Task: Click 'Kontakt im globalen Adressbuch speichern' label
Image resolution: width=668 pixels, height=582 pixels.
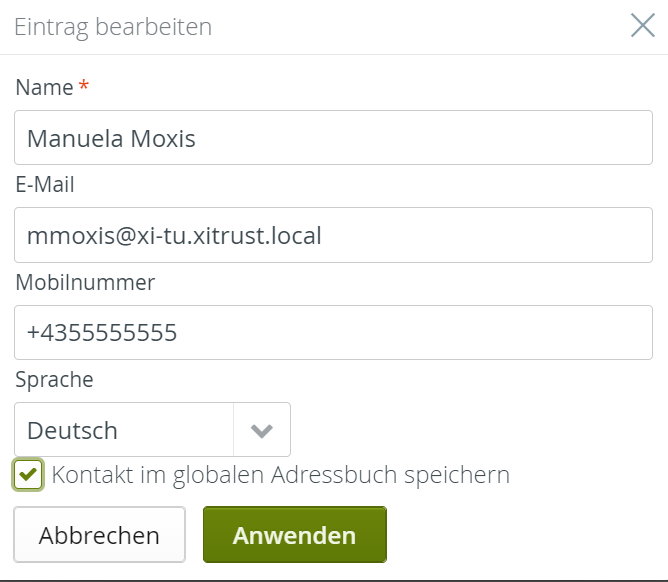Action: [x=281, y=475]
